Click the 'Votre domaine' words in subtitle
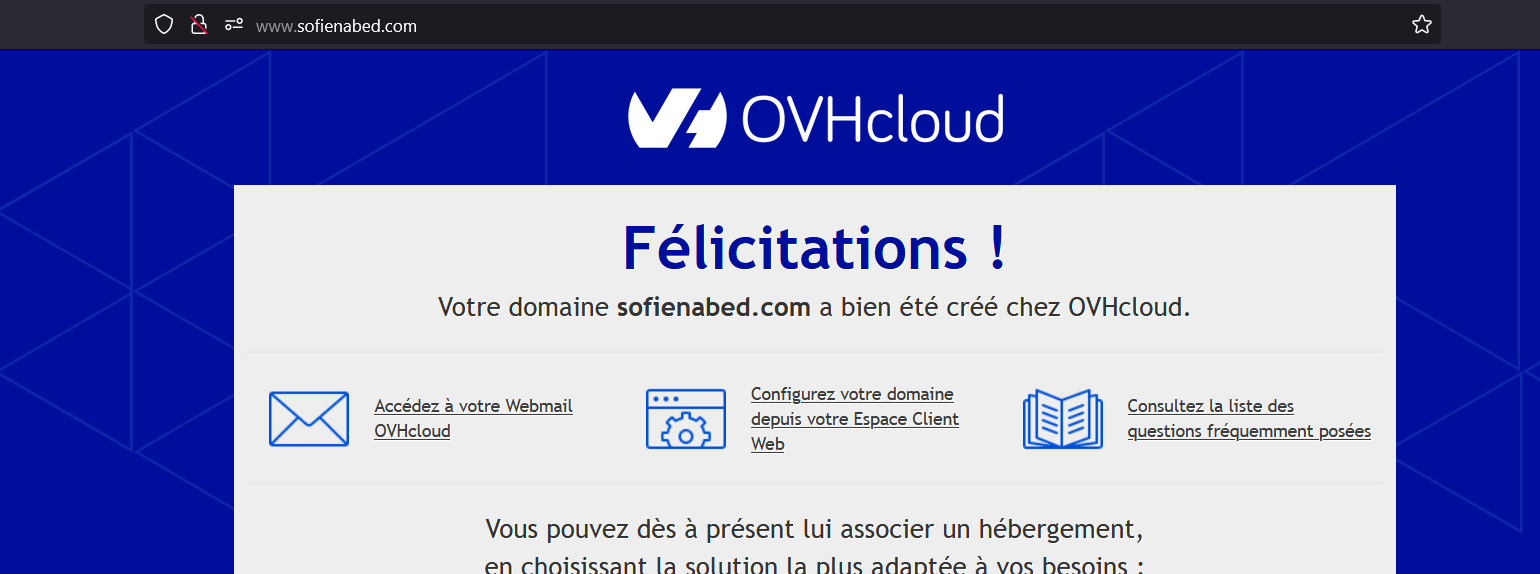1540x574 pixels. (523, 307)
